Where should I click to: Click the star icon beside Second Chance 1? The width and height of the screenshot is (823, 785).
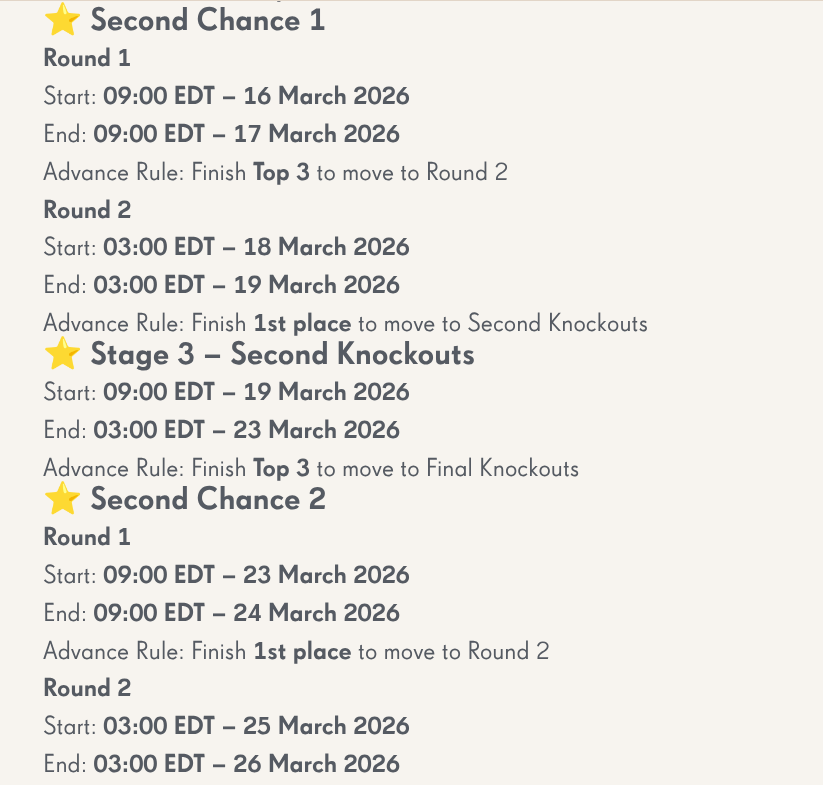62,20
